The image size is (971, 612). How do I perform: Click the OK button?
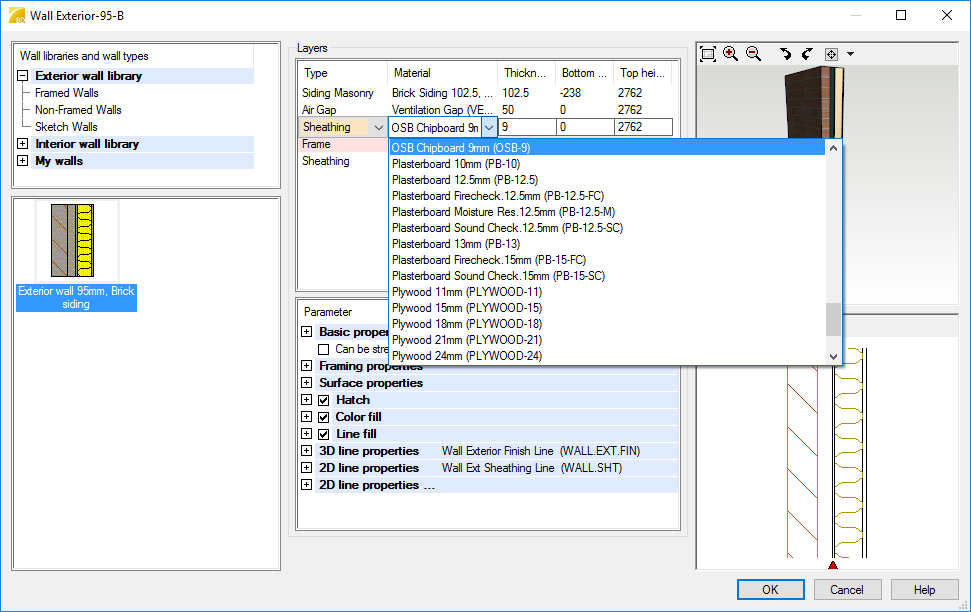pyautogui.click(x=770, y=590)
